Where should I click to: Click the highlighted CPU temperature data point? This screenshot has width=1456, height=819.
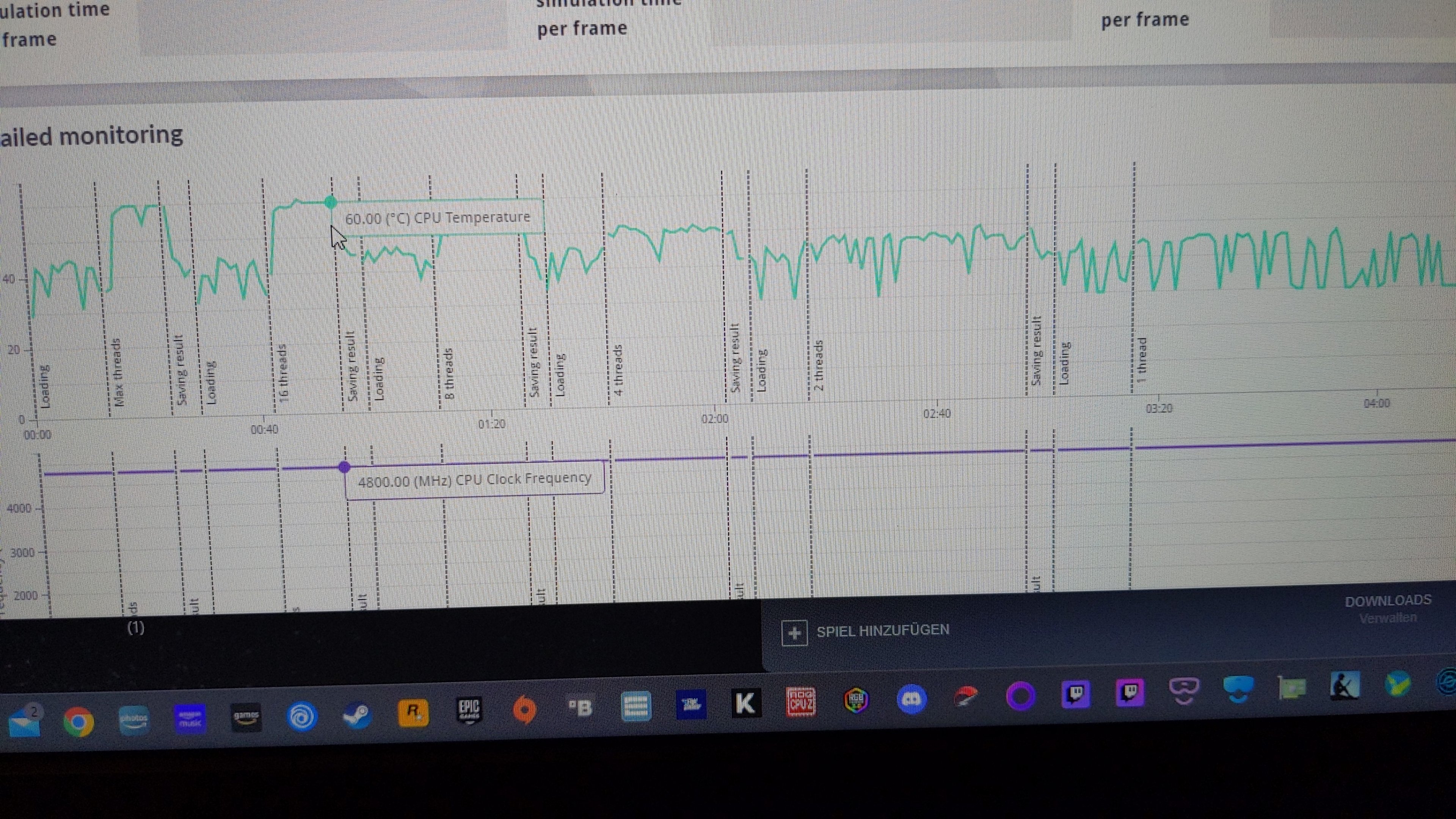coord(331,202)
